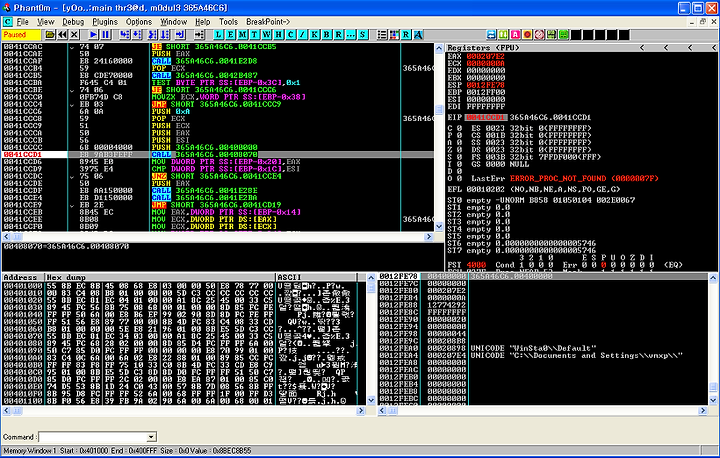Image resolution: width=720 pixels, height=458 pixels.
Task: Show Source window via S icon
Action: tap(362, 34)
